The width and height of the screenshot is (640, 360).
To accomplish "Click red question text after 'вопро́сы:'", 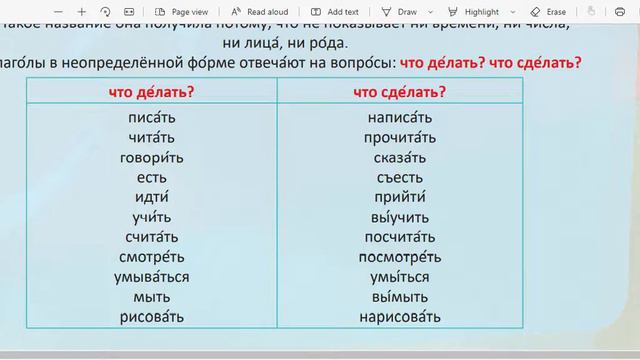I will [491, 63].
